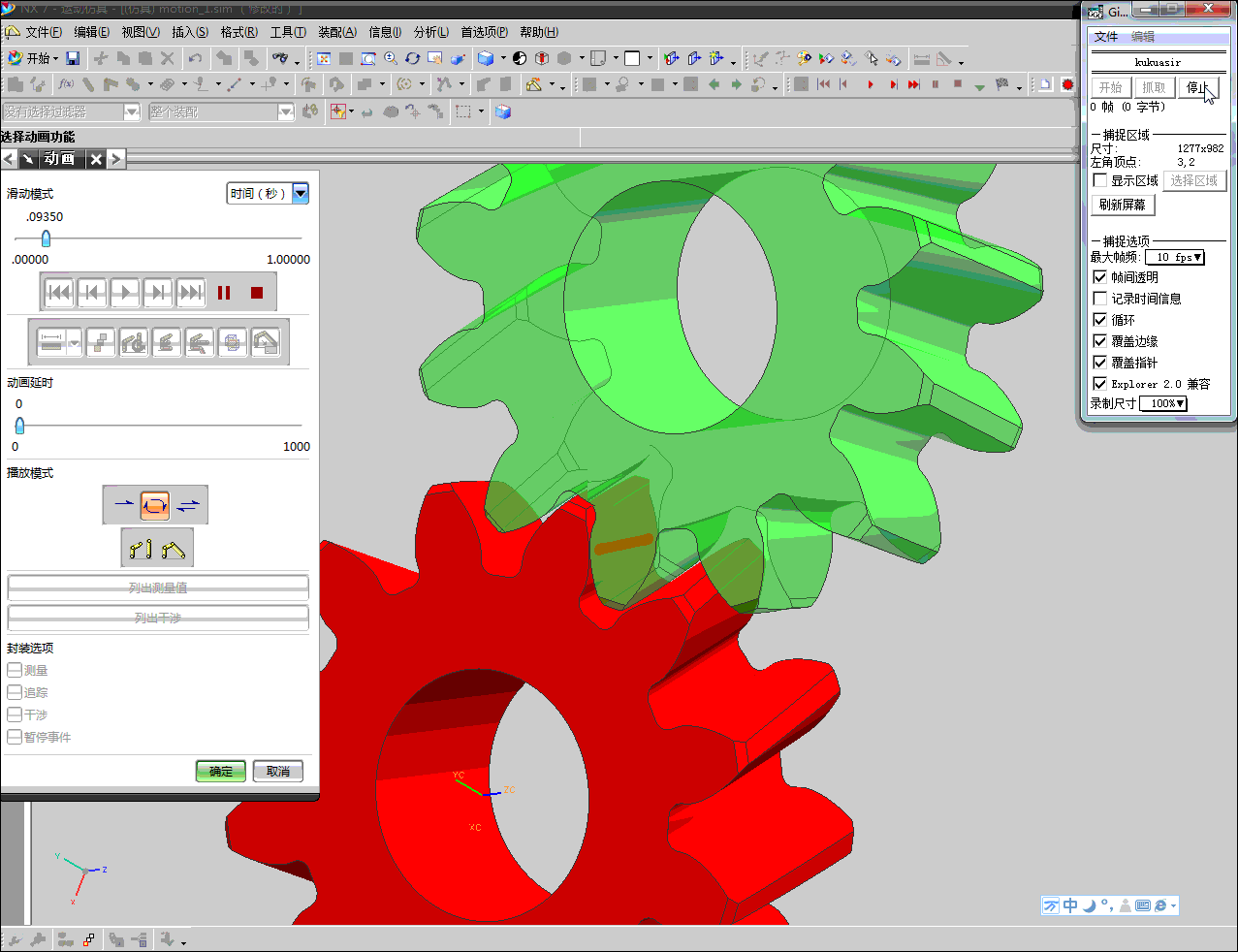Screen dimensions: 1238x952
Task: Click the 取消 cancel button
Action: (x=278, y=772)
